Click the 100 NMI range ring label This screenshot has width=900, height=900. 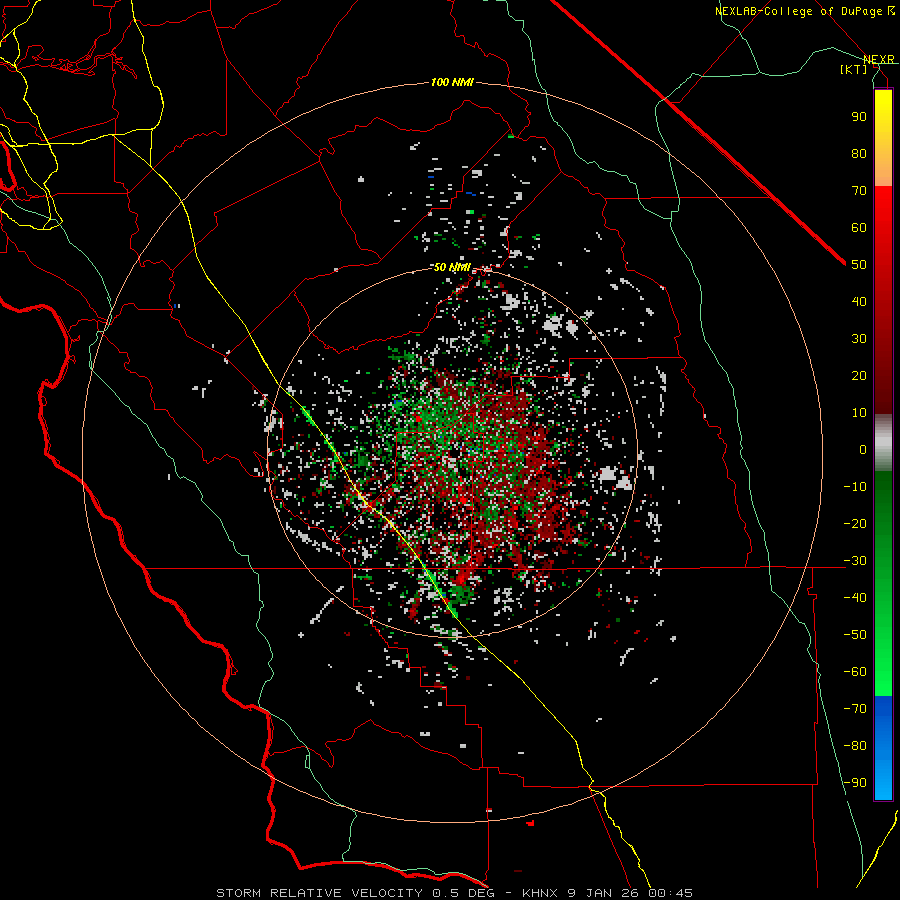click(x=452, y=83)
